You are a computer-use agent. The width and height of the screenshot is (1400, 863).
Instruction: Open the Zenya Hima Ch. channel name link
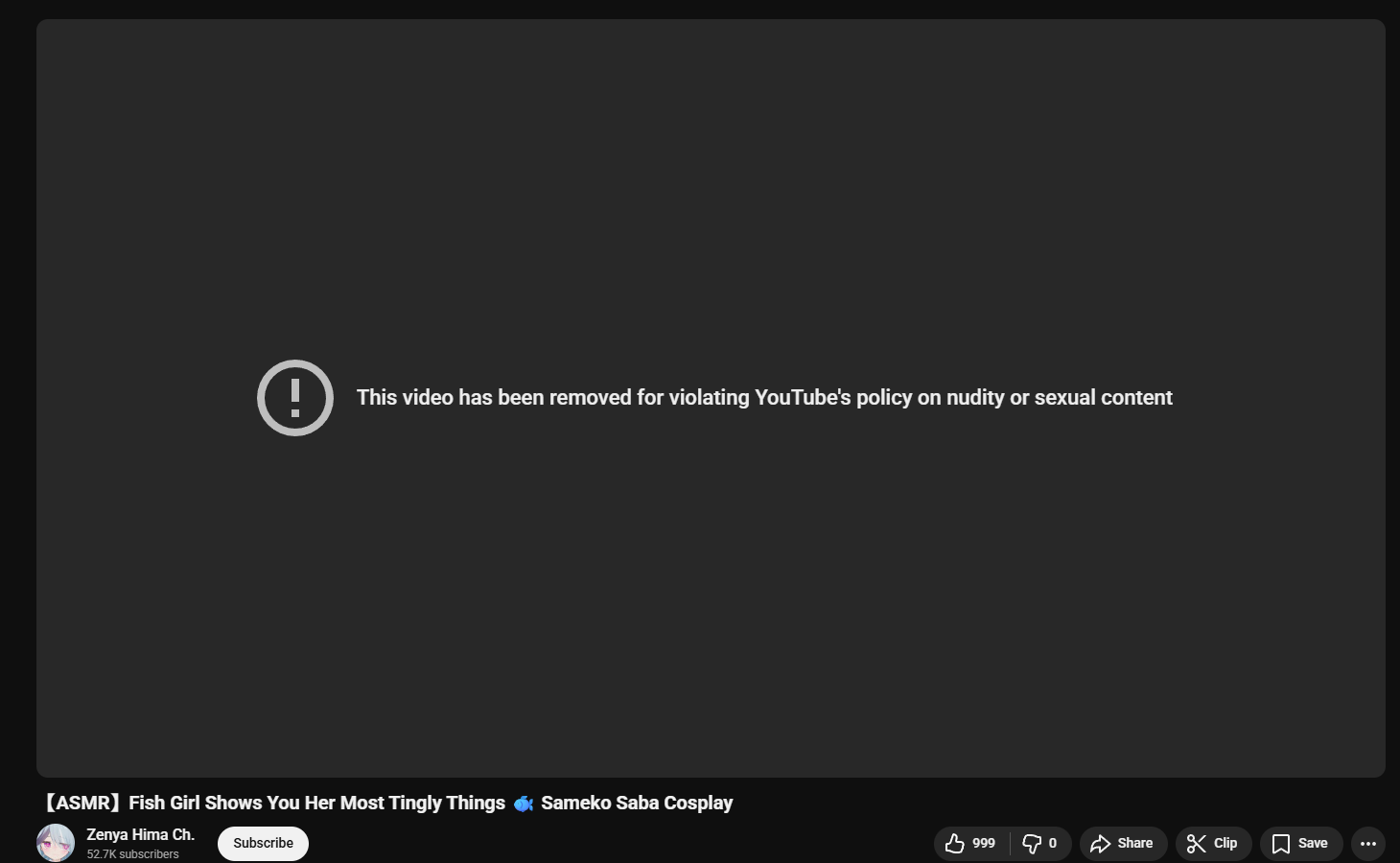[x=140, y=835]
